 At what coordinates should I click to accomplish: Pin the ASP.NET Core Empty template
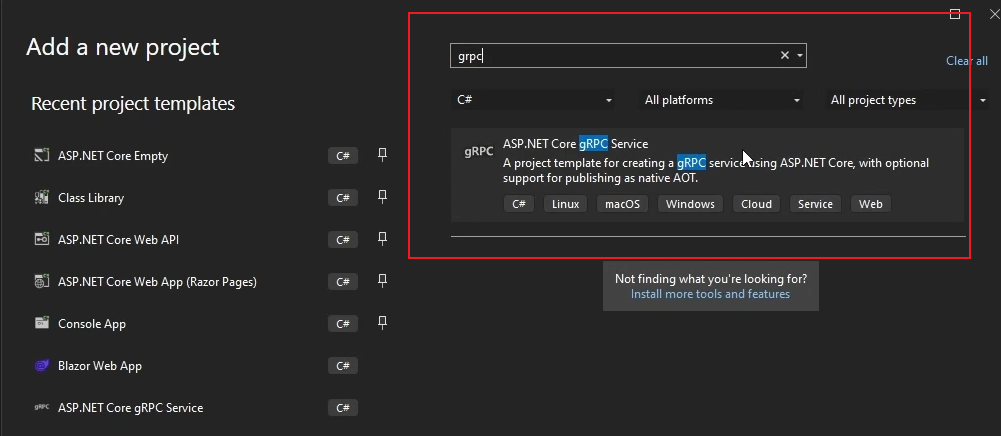pyautogui.click(x=382, y=155)
